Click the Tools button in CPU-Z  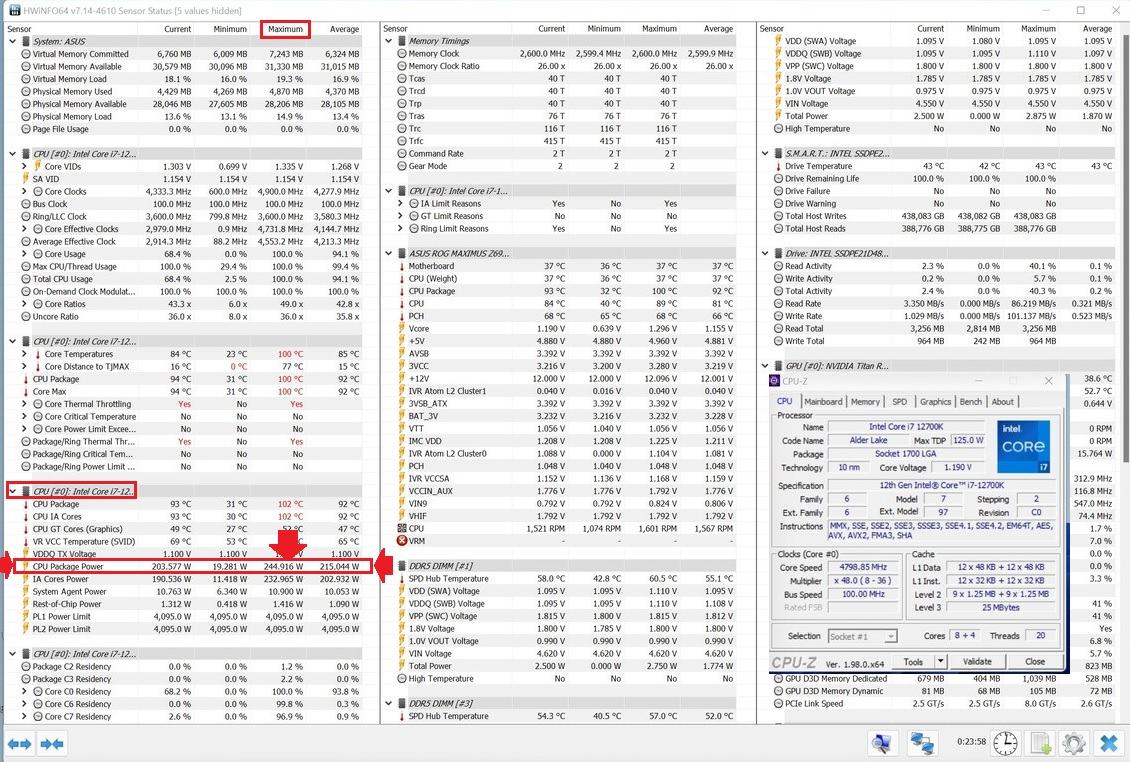click(x=913, y=661)
